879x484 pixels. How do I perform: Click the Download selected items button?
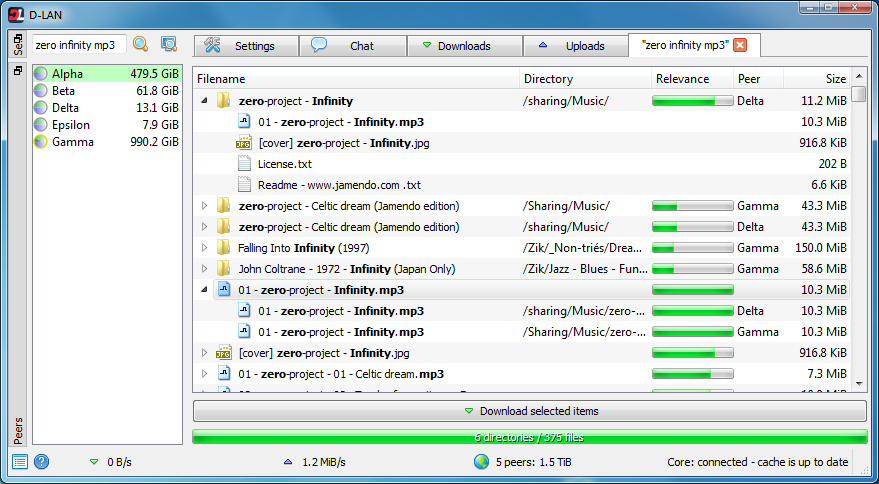tap(530, 411)
